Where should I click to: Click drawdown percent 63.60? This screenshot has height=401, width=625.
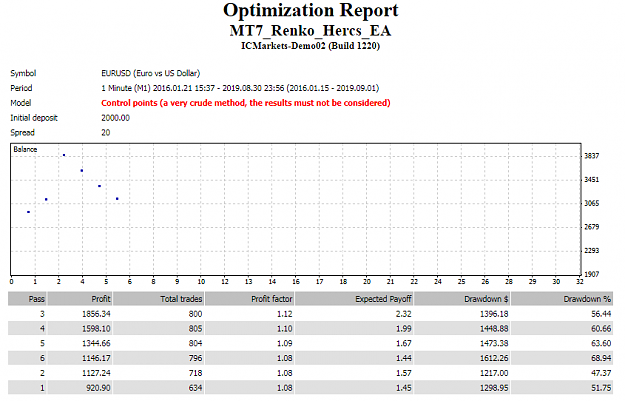pos(601,344)
